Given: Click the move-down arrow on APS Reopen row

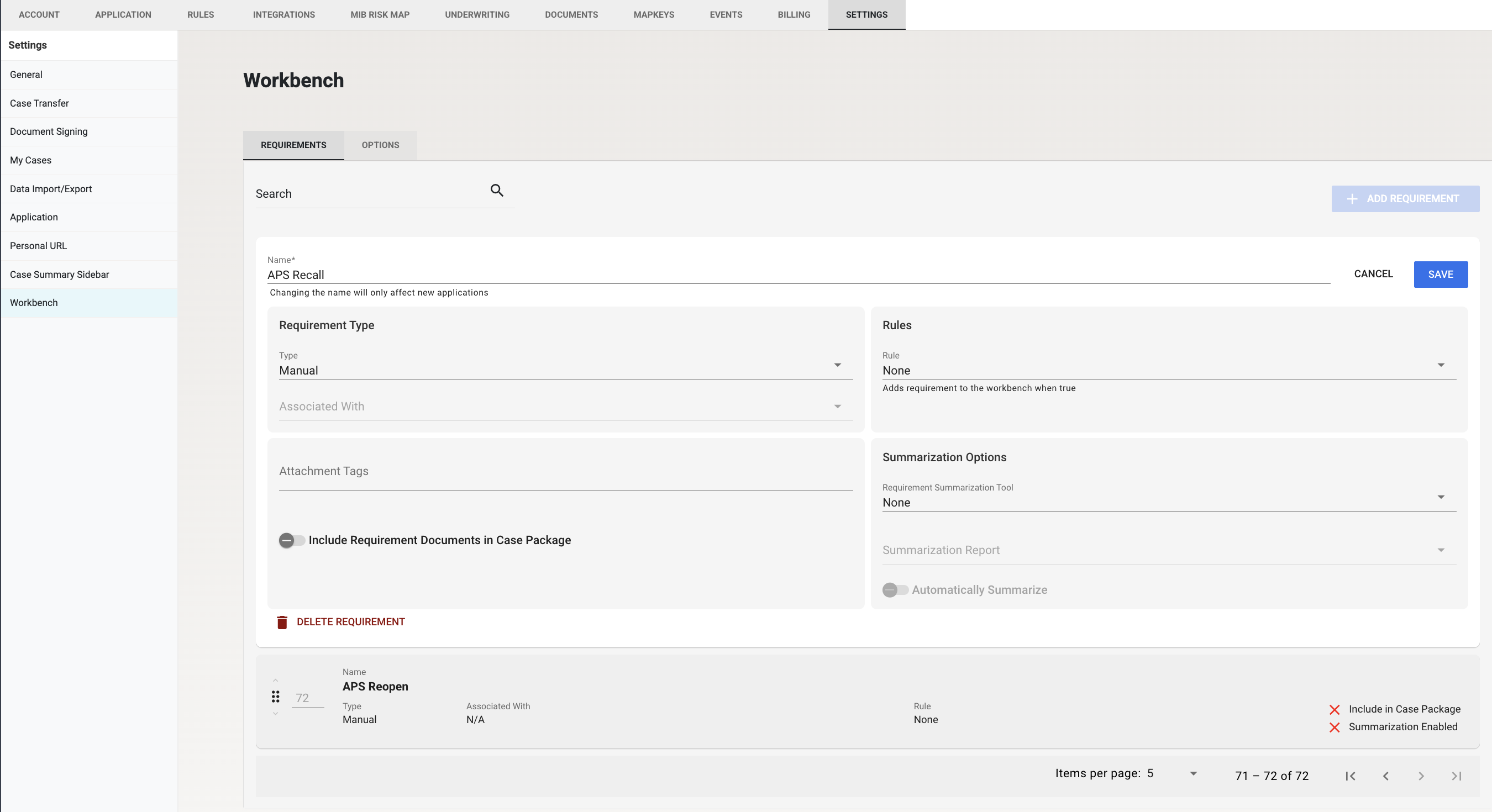Looking at the screenshot, I should (276, 714).
